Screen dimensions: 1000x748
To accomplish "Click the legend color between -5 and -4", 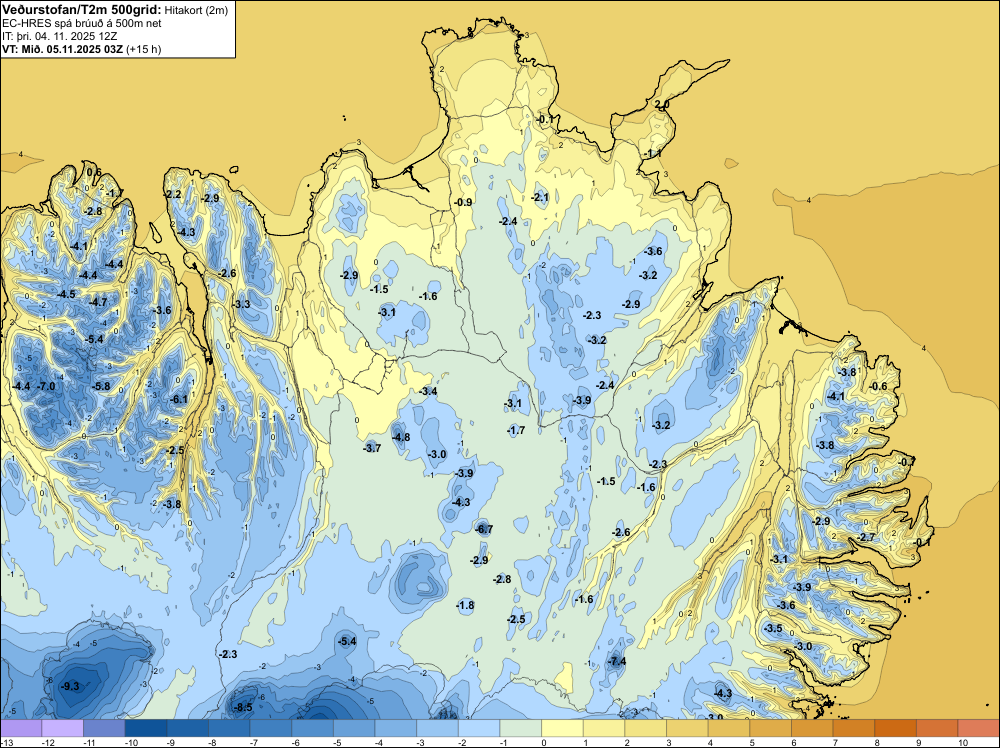I will coord(354,728).
